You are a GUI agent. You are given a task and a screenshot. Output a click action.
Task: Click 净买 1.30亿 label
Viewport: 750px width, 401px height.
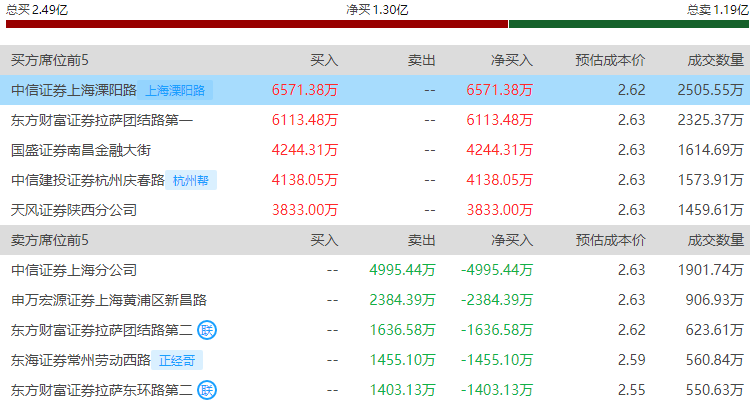pos(377,10)
